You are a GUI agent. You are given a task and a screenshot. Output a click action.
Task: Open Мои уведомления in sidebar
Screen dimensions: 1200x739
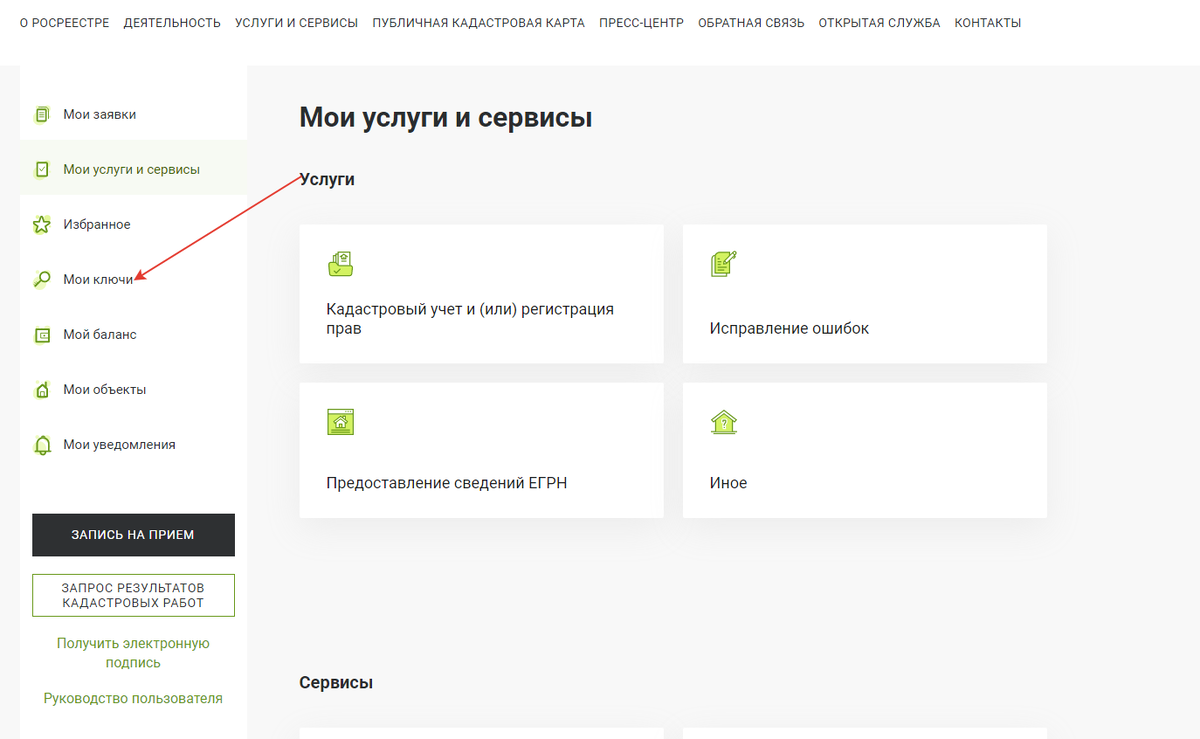(119, 445)
